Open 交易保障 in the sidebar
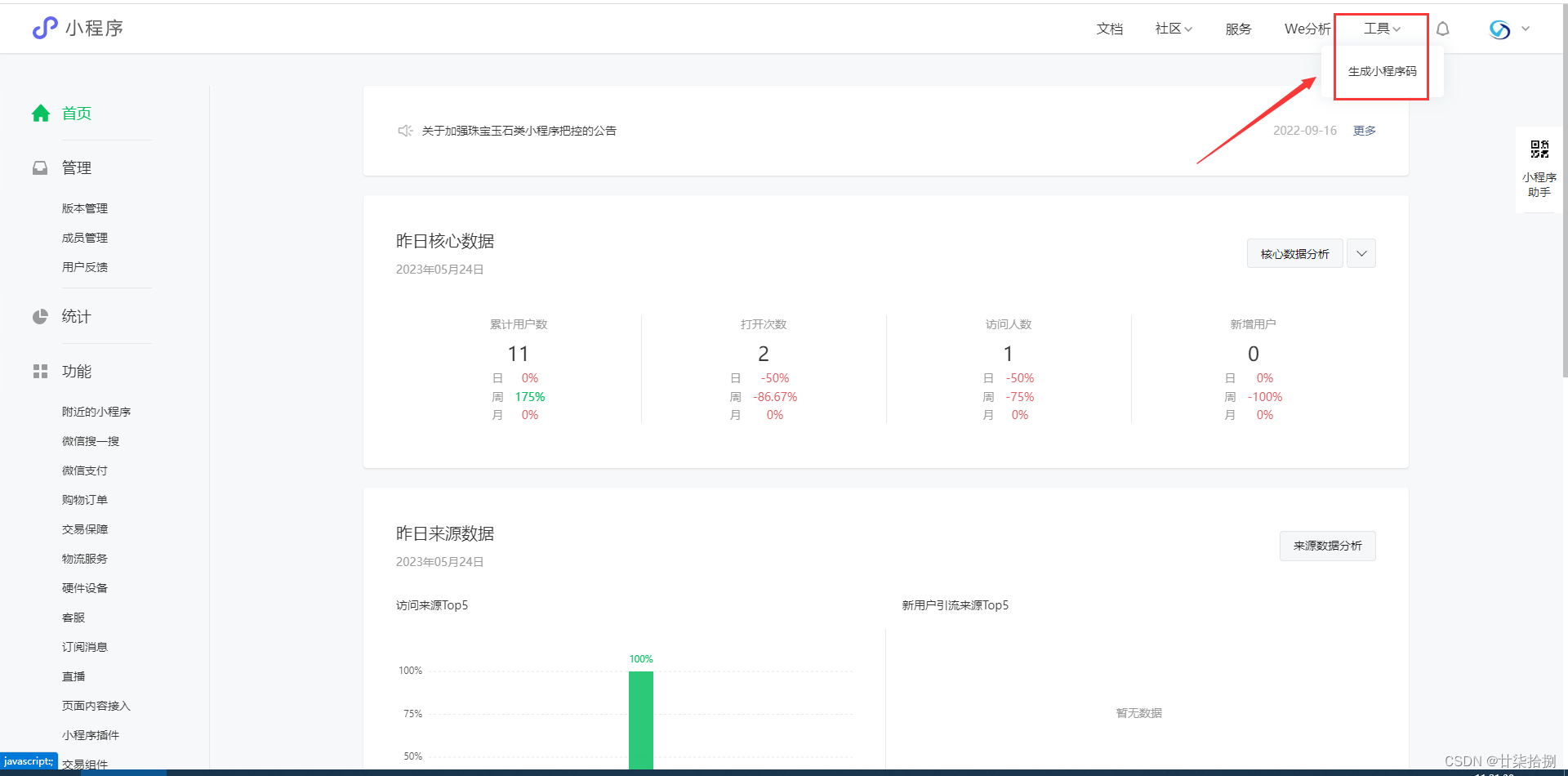The width and height of the screenshot is (1568, 776). [85, 529]
